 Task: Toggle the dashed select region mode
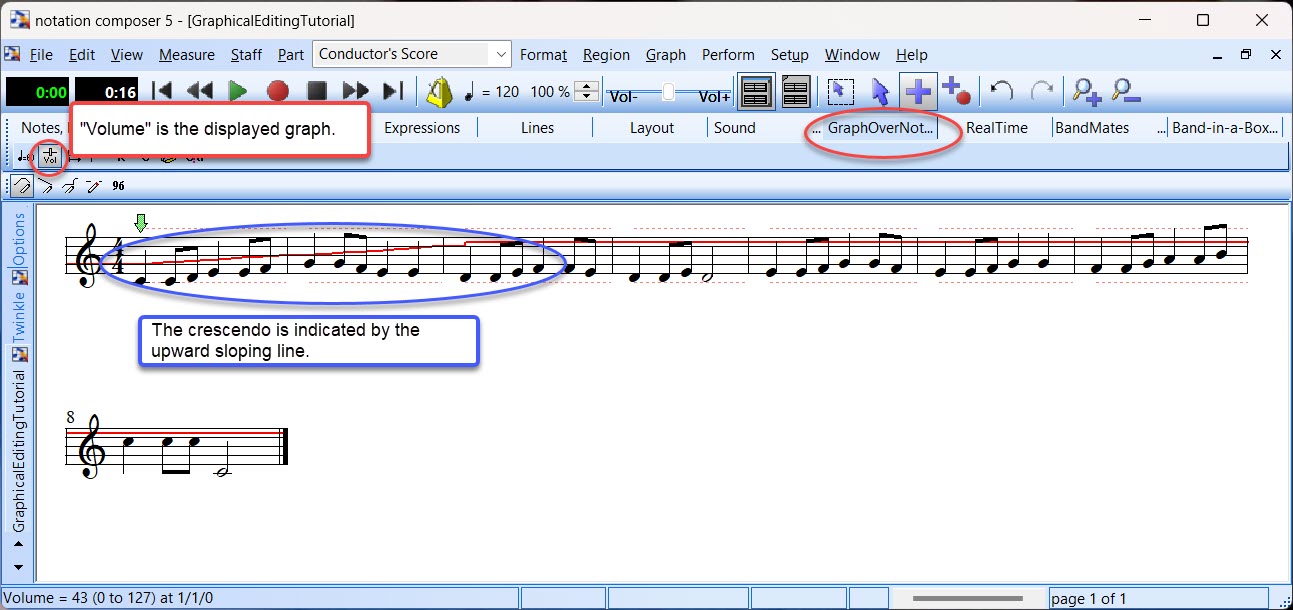[840, 92]
